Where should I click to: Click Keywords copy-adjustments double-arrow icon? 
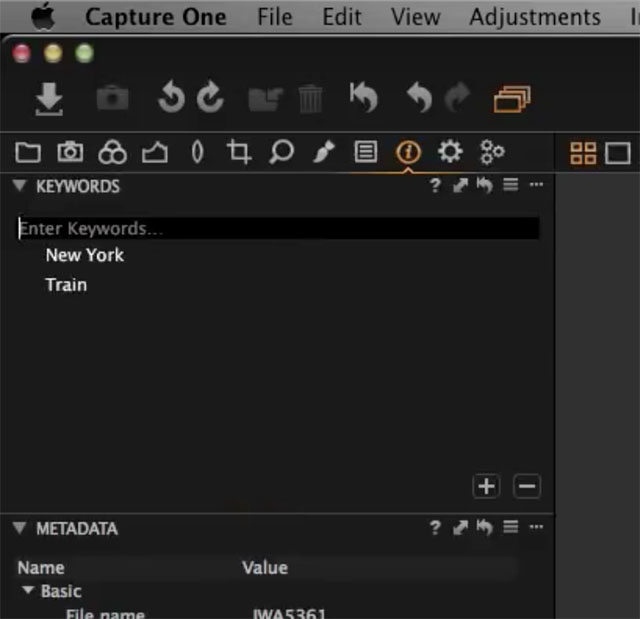(x=460, y=186)
